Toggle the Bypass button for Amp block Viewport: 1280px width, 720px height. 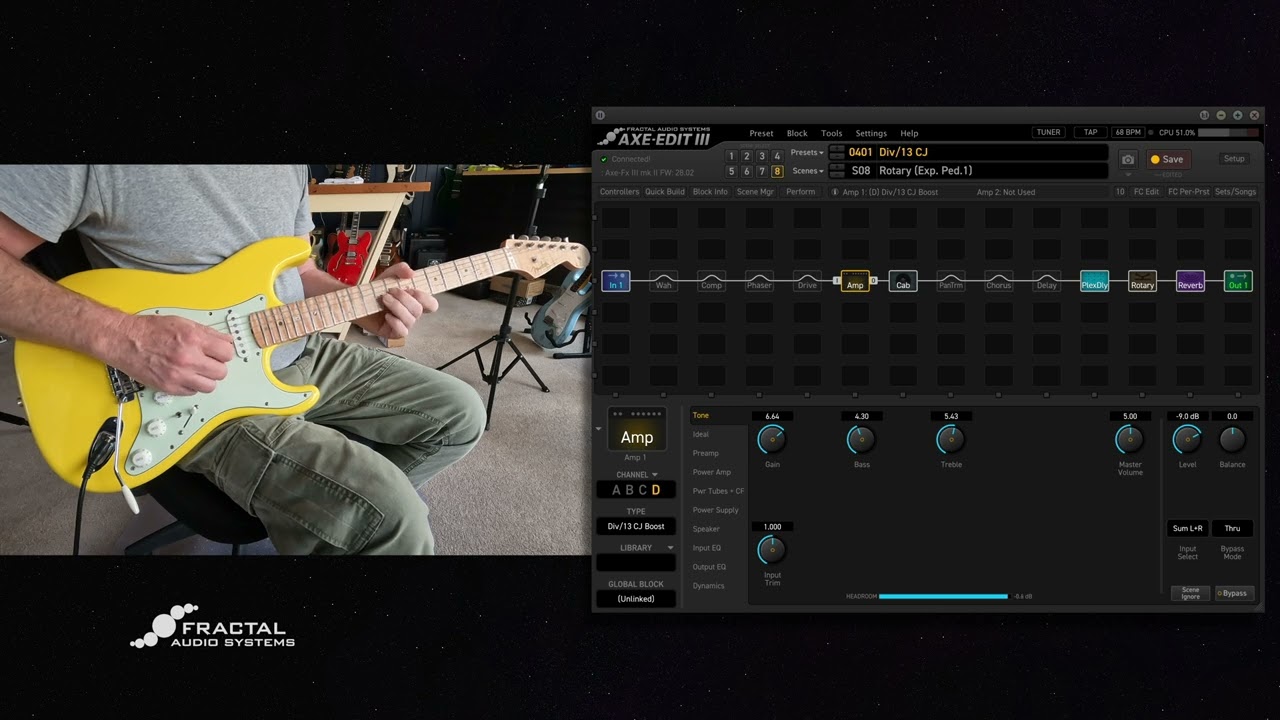1234,593
